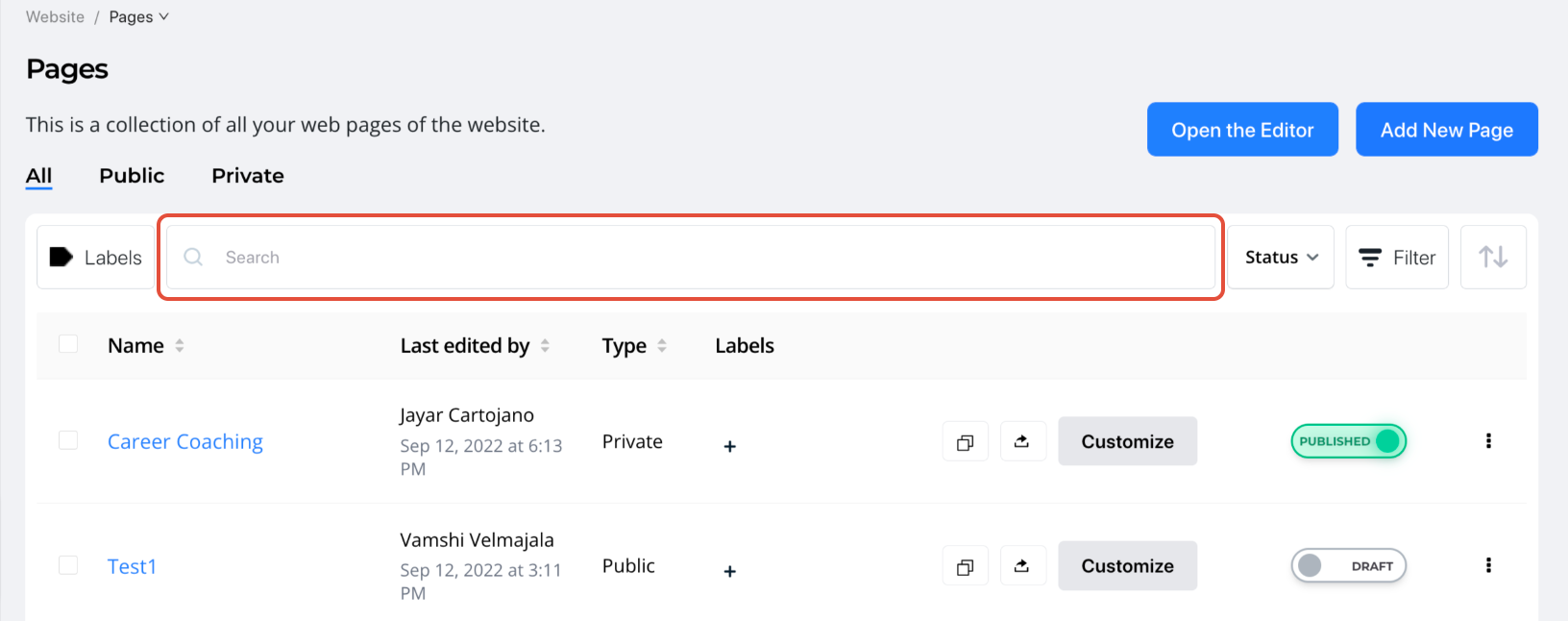Check the Test1 row checkbox
This screenshot has width=1568, height=621.
tap(68, 565)
